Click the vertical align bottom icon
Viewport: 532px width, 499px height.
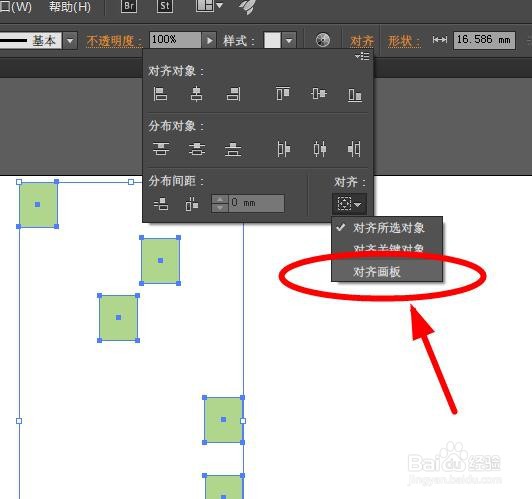pyautogui.click(x=355, y=95)
